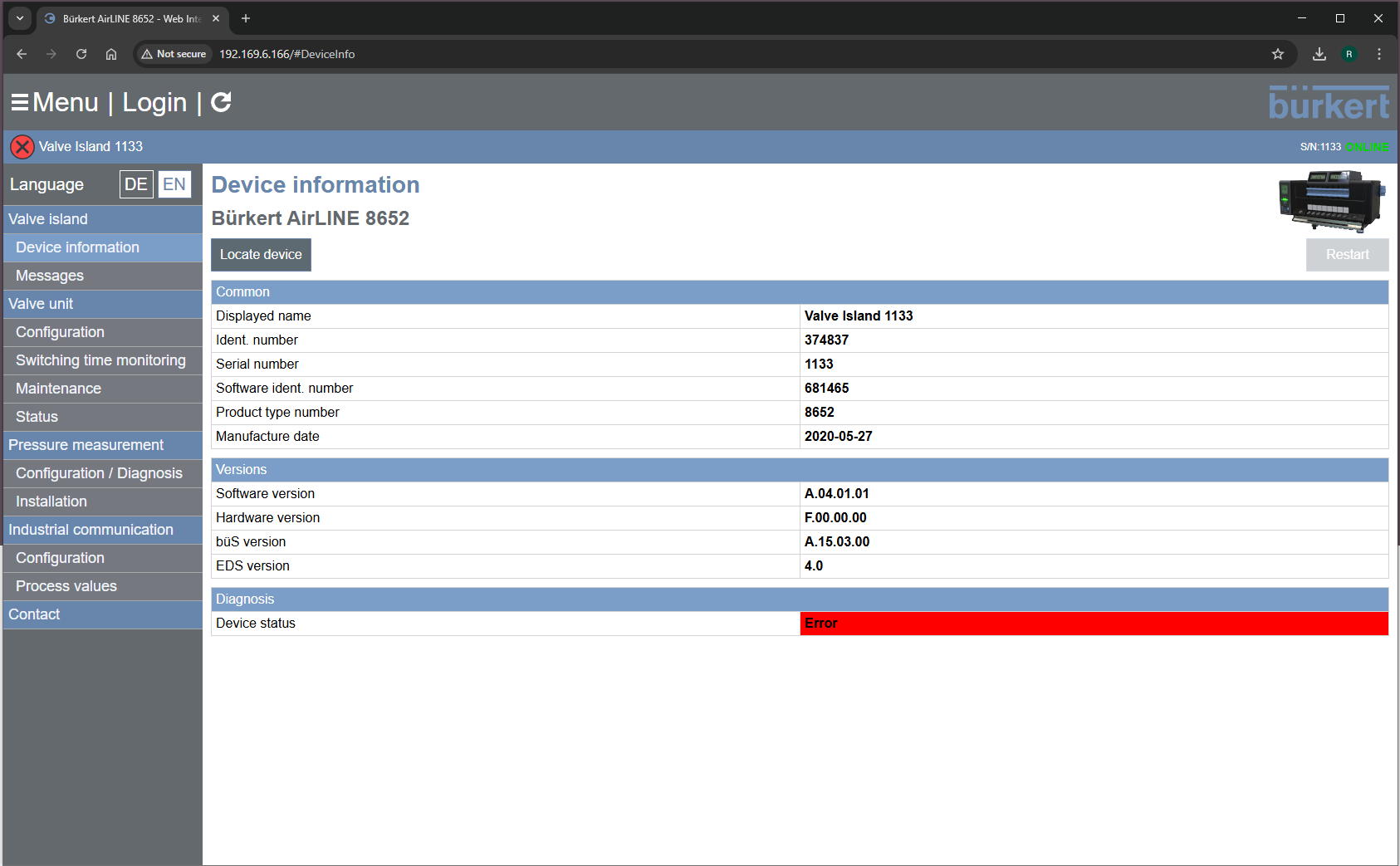Click Software version value A.04.01.01
1400x866 pixels.
point(837,494)
